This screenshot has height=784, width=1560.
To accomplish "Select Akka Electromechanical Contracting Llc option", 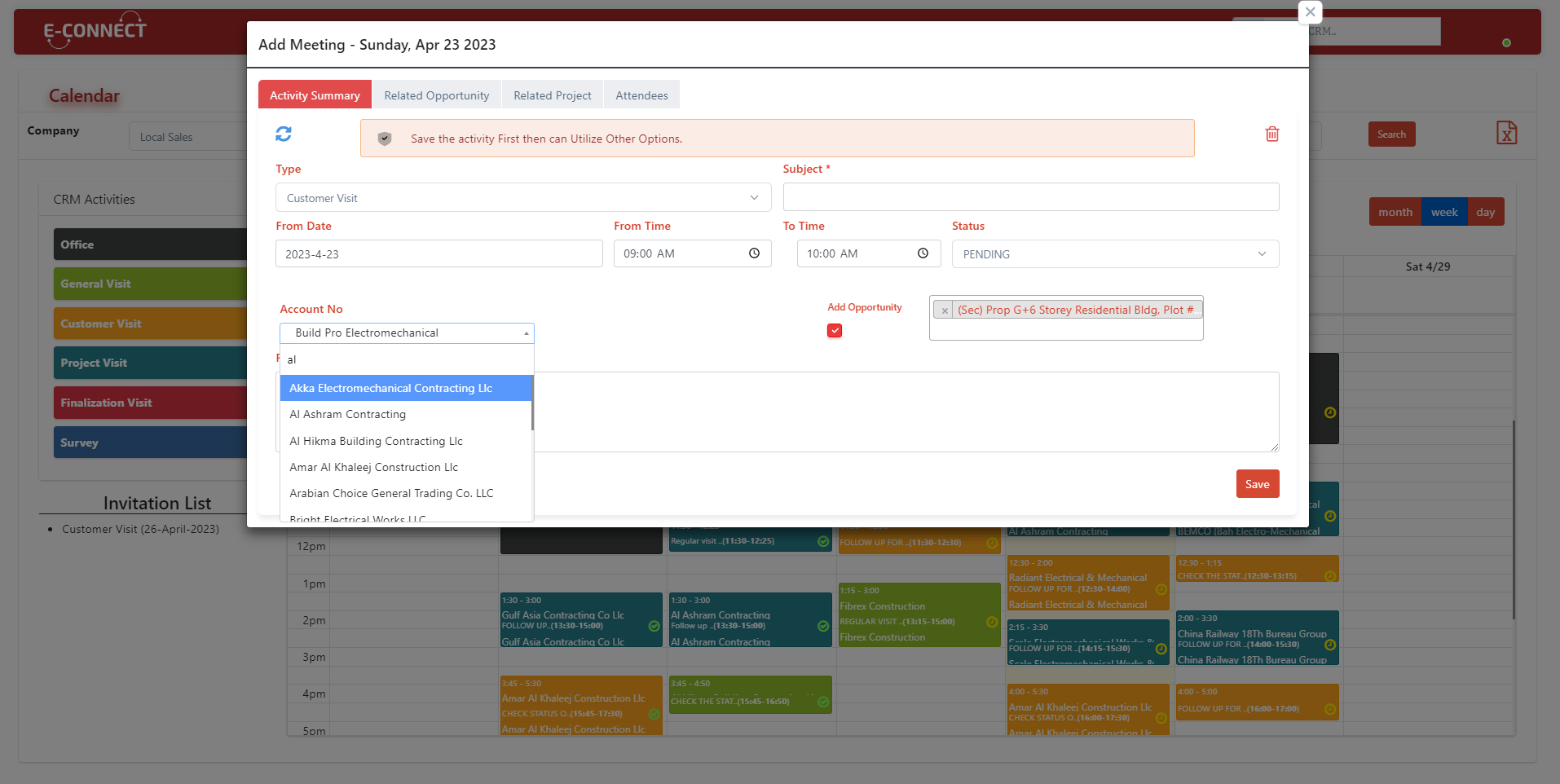I will click(x=406, y=388).
